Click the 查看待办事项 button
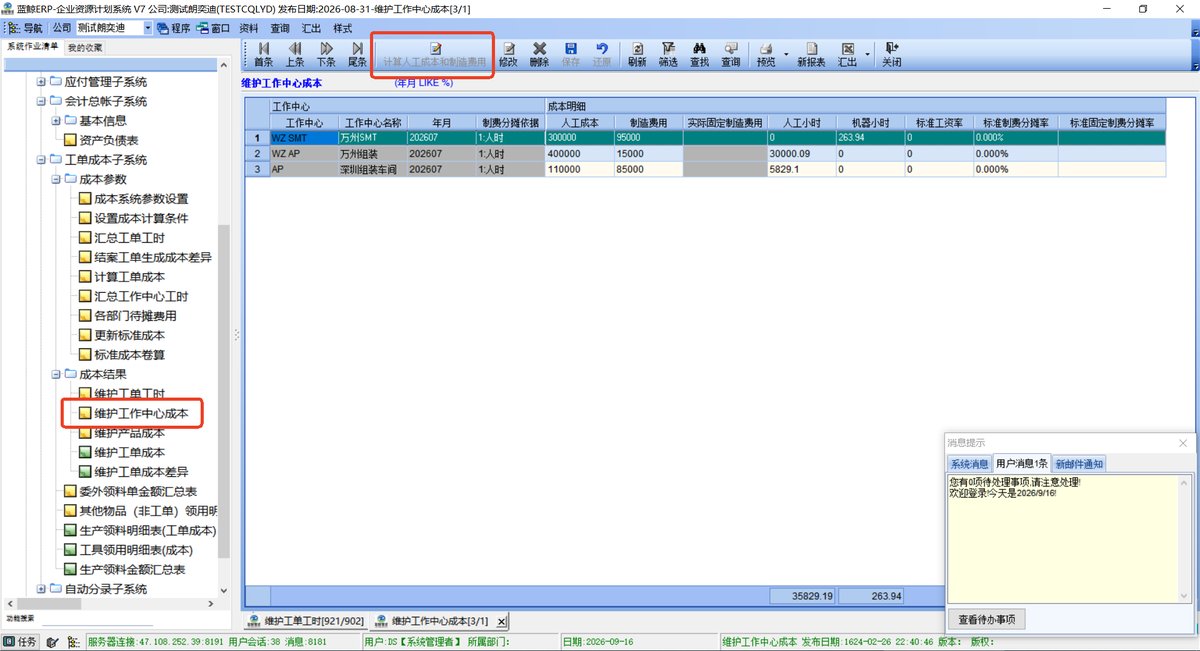This screenshot has height=651, width=1200. click(x=987, y=619)
